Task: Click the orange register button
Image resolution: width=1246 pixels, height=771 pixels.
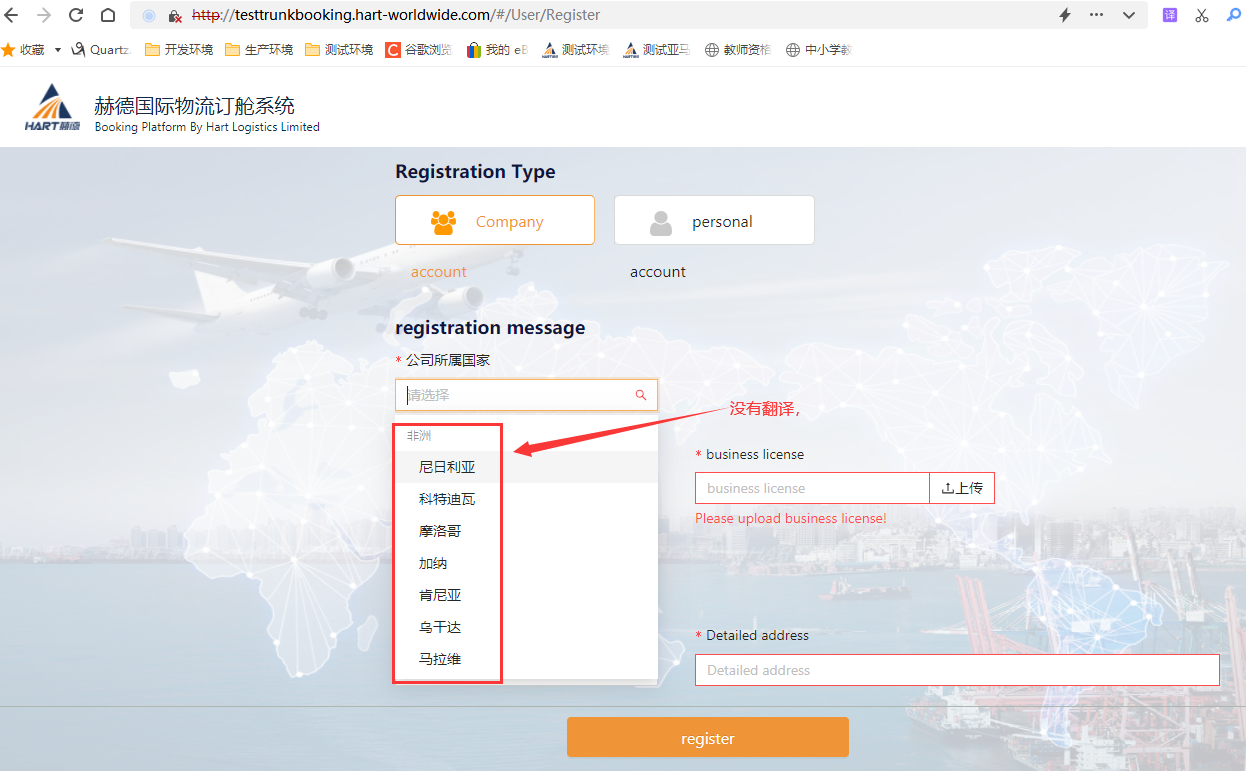Action: (x=707, y=738)
